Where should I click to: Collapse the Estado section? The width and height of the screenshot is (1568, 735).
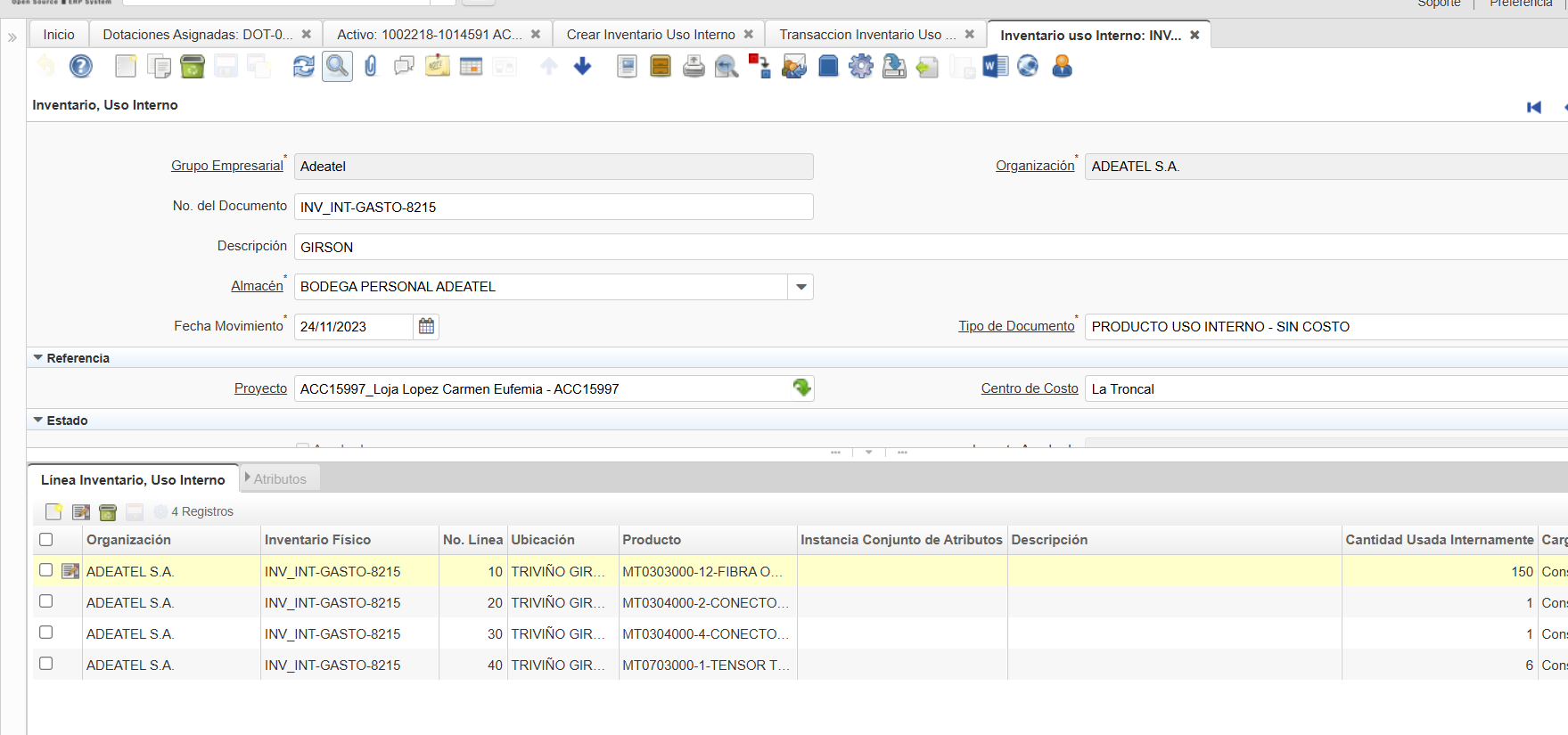pos(38,421)
